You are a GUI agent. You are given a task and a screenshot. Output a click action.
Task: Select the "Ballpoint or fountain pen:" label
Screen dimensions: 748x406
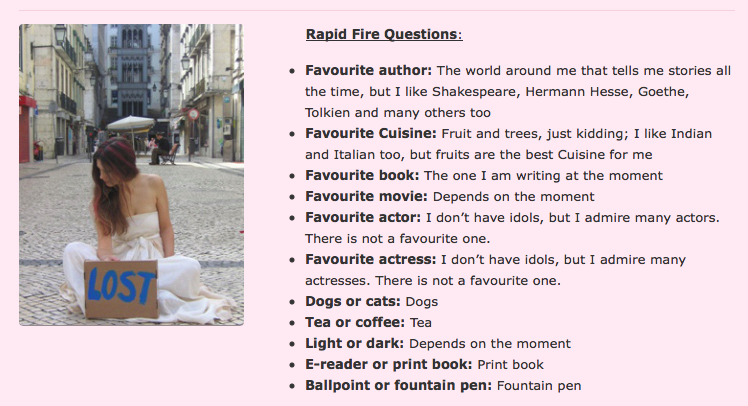(398, 385)
